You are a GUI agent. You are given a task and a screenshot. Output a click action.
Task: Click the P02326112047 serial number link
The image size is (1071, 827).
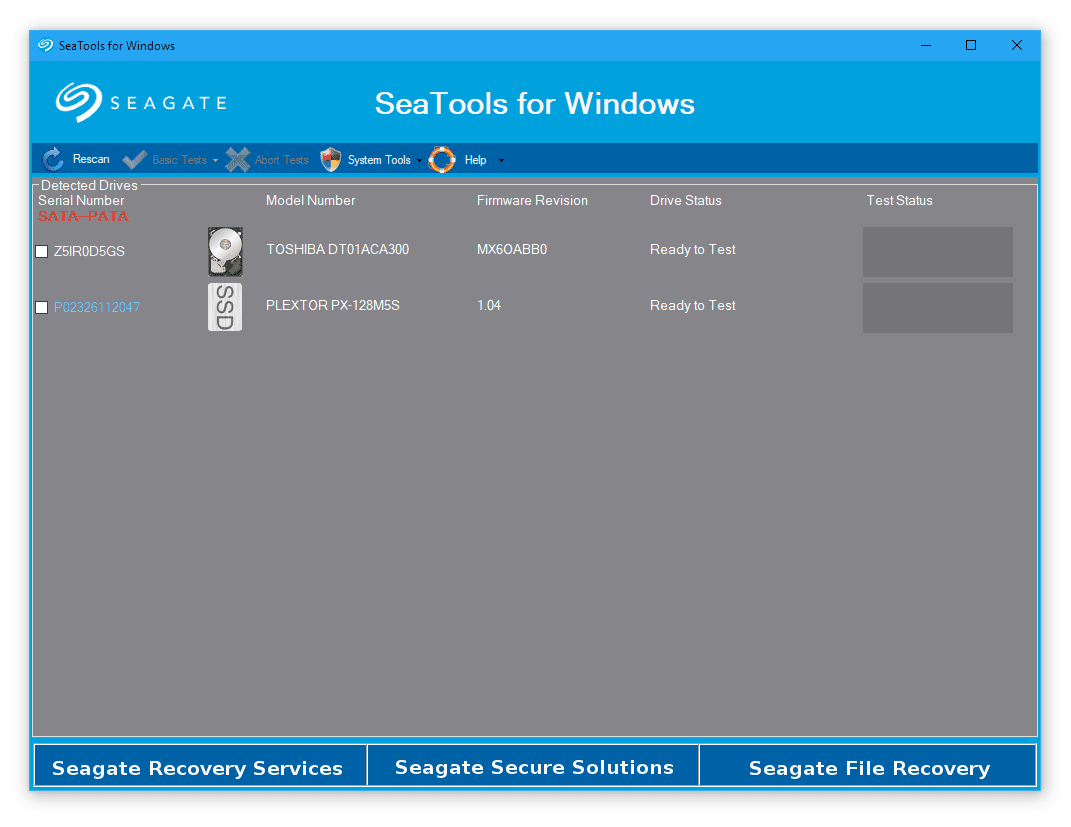click(97, 307)
